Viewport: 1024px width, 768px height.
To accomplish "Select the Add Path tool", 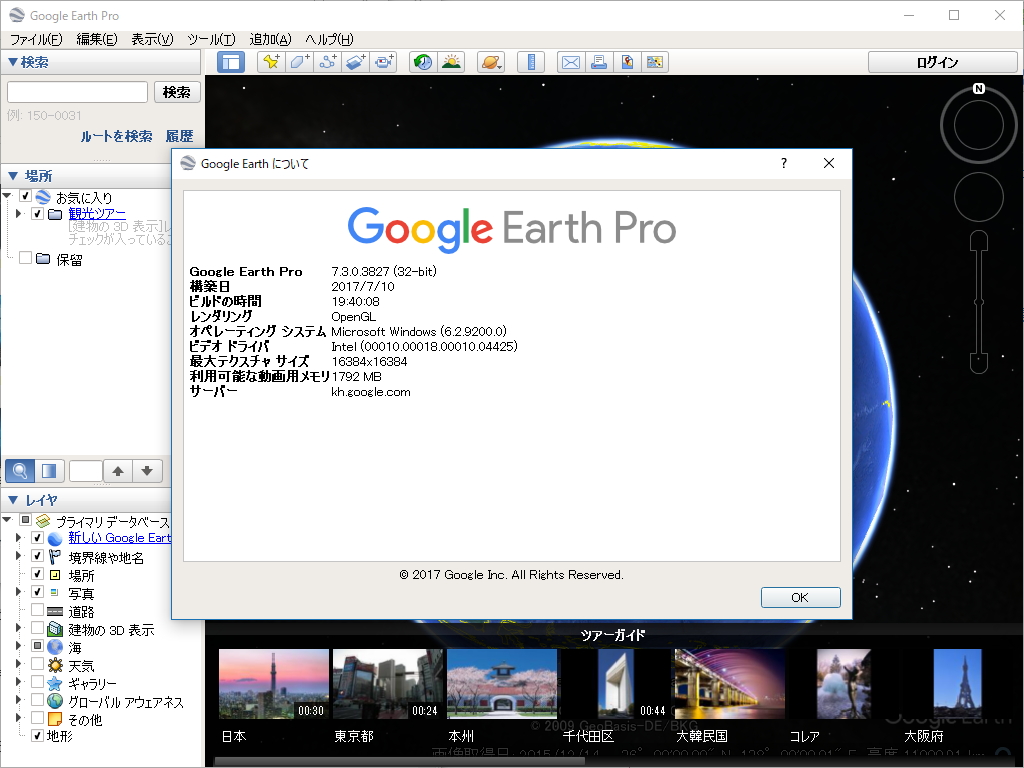I will [x=329, y=61].
